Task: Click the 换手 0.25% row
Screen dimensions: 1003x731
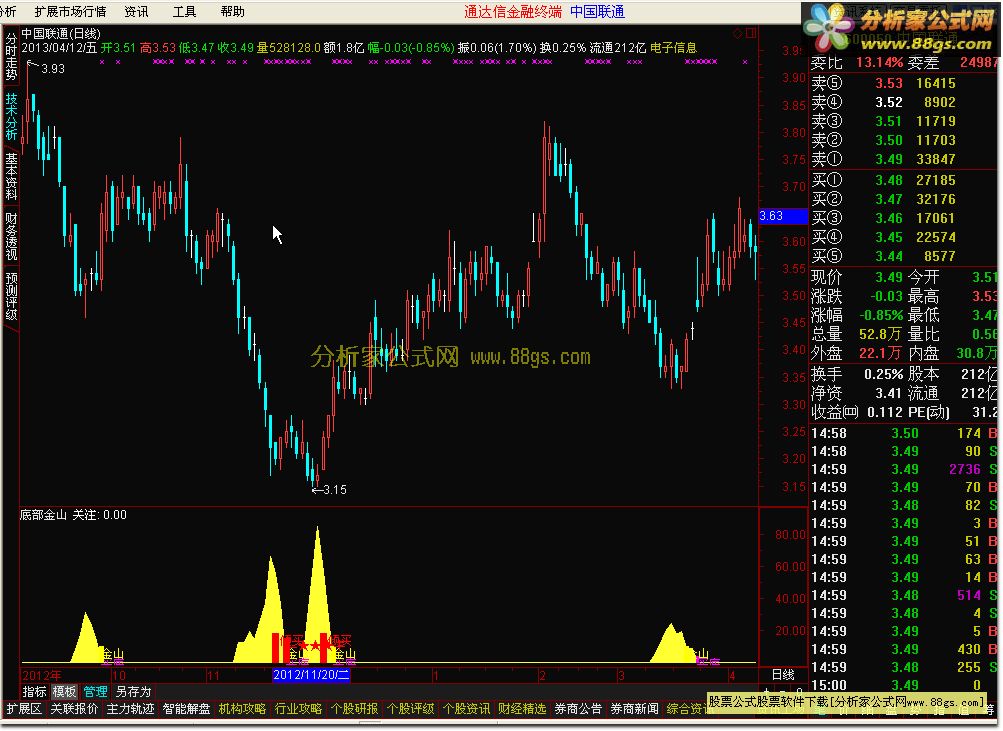Action: click(x=857, y=374)
